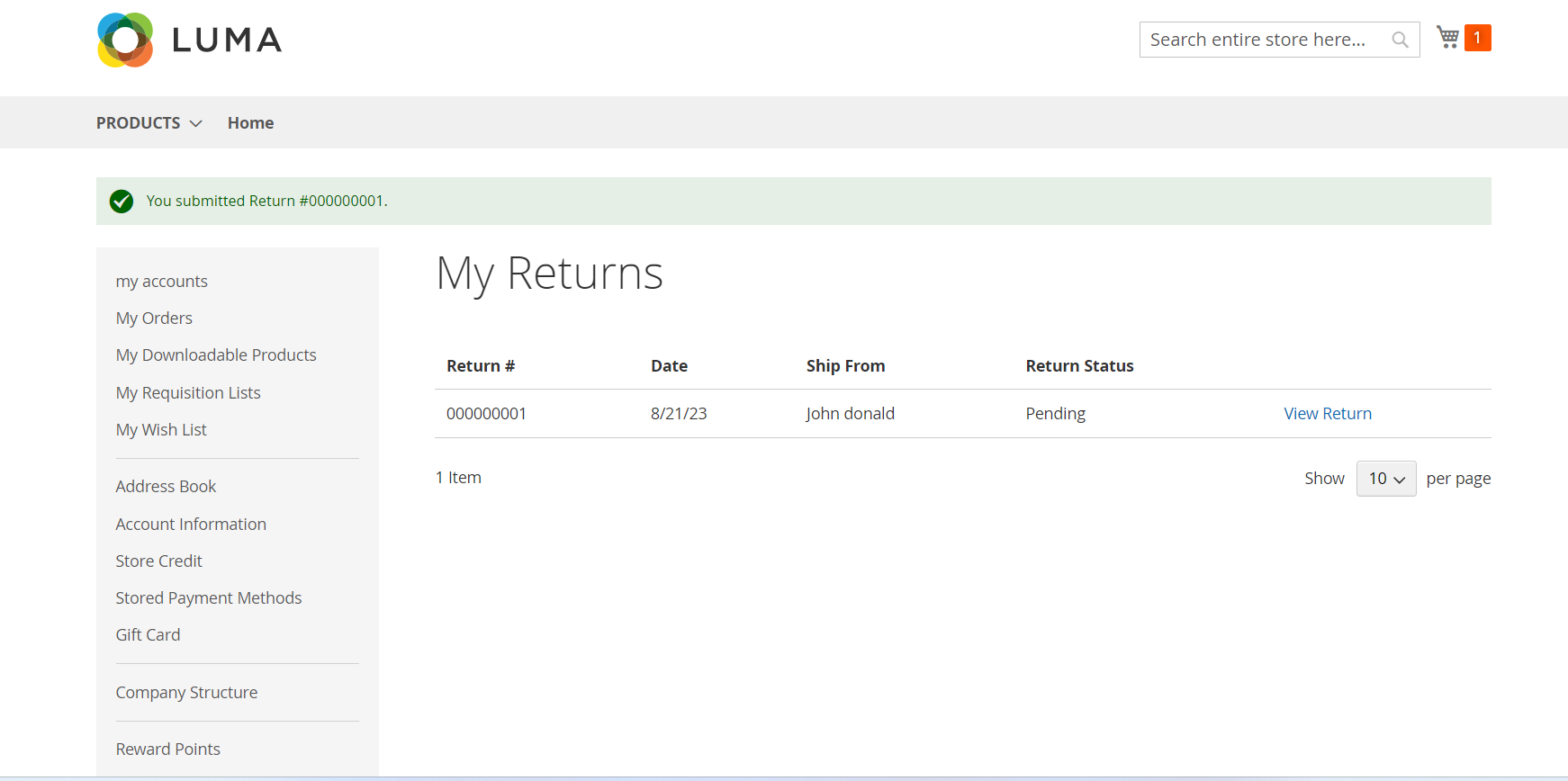This screenshot has height=781, width=1568.
Task: Select the John donald cell
Action: pos(851,414)
